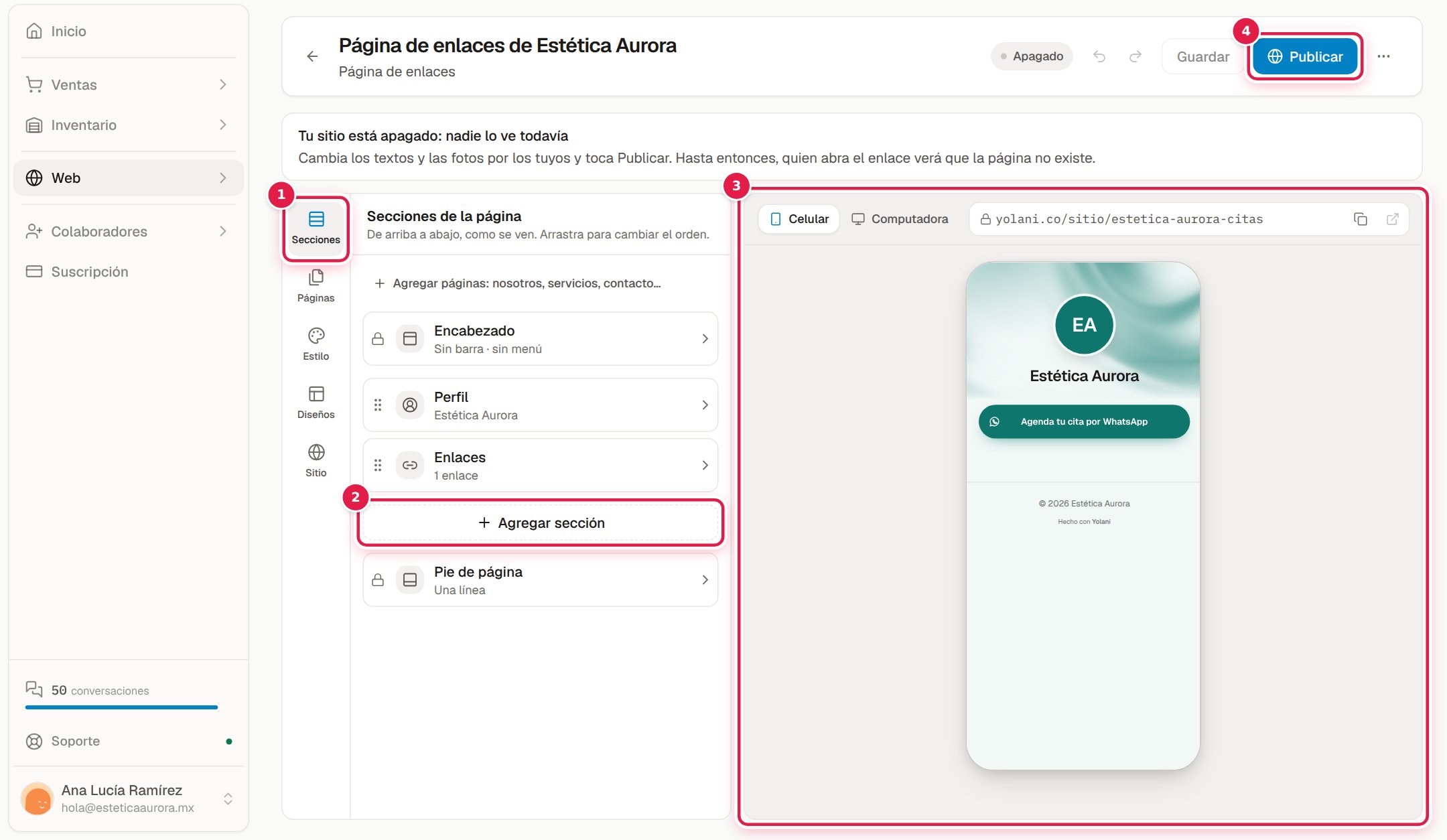This screenshot has width=1447, height=840.
Task: Select the Secciones panel icon
Action: click(x=316, y=228)
